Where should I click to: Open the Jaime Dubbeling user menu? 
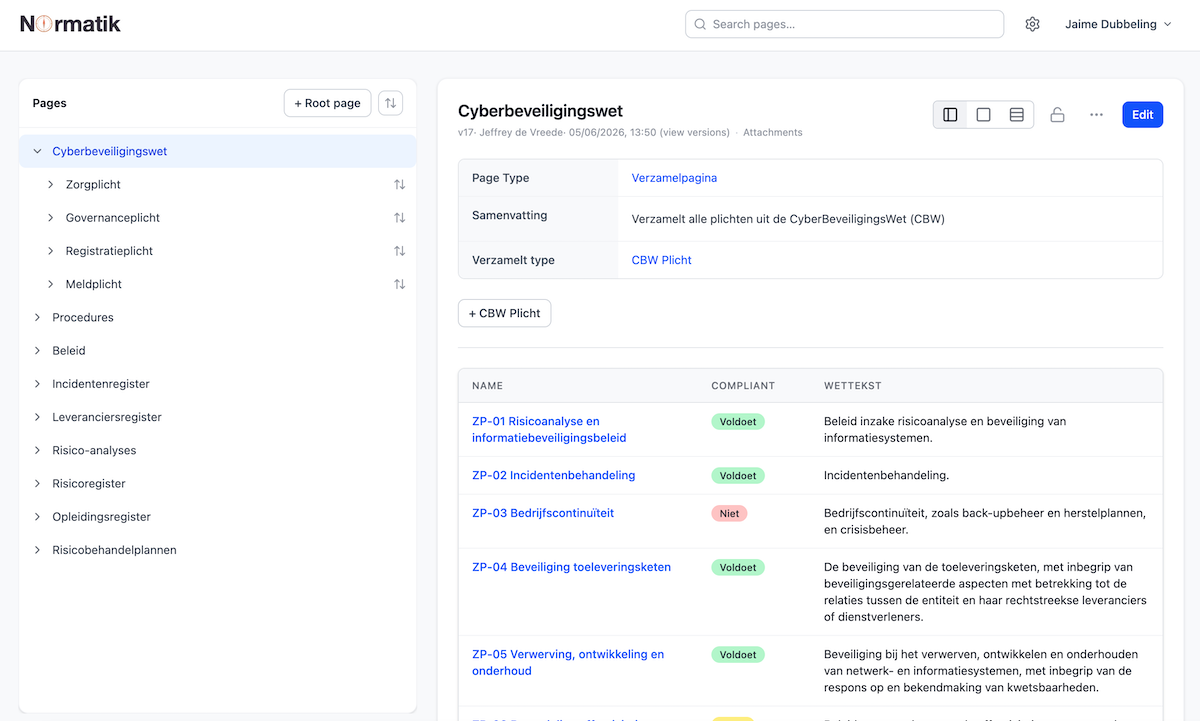[1118, 24]
